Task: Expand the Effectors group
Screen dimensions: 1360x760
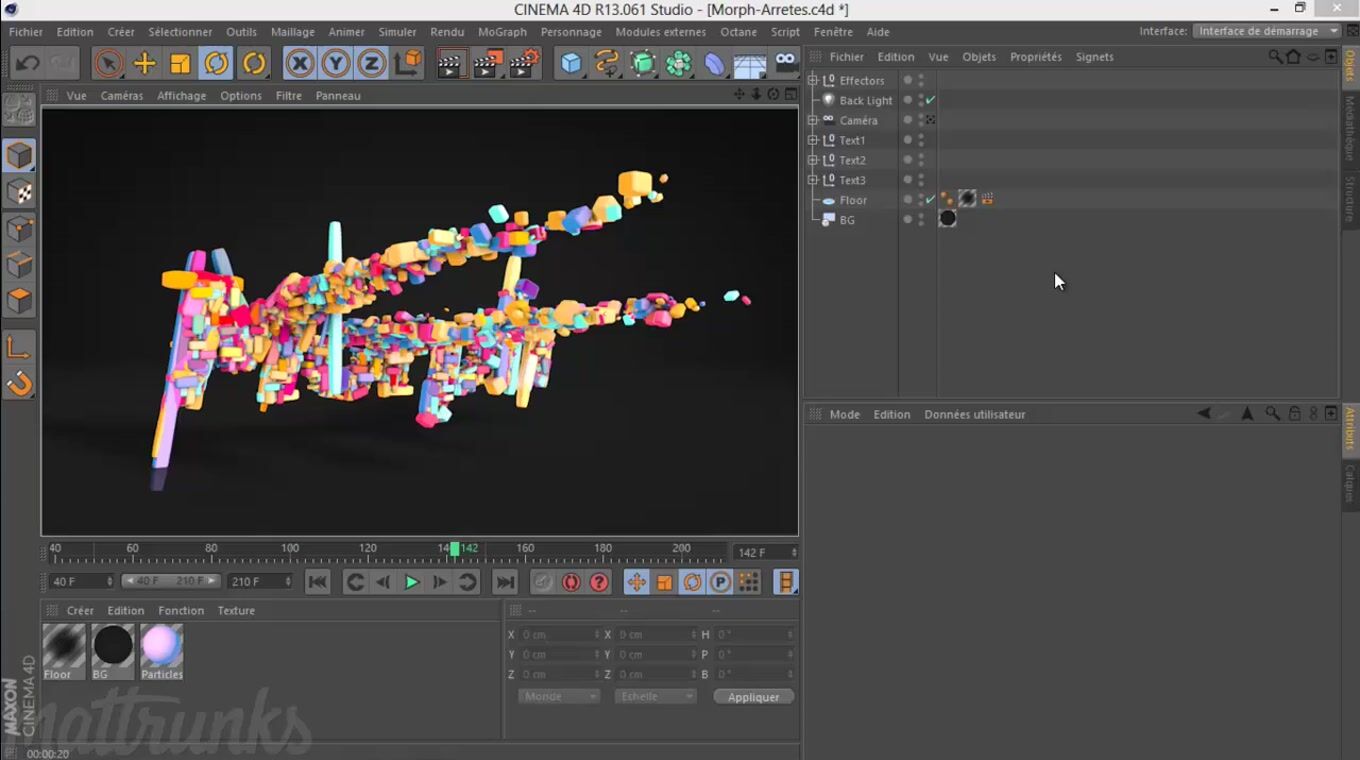Action: [813, 80]
